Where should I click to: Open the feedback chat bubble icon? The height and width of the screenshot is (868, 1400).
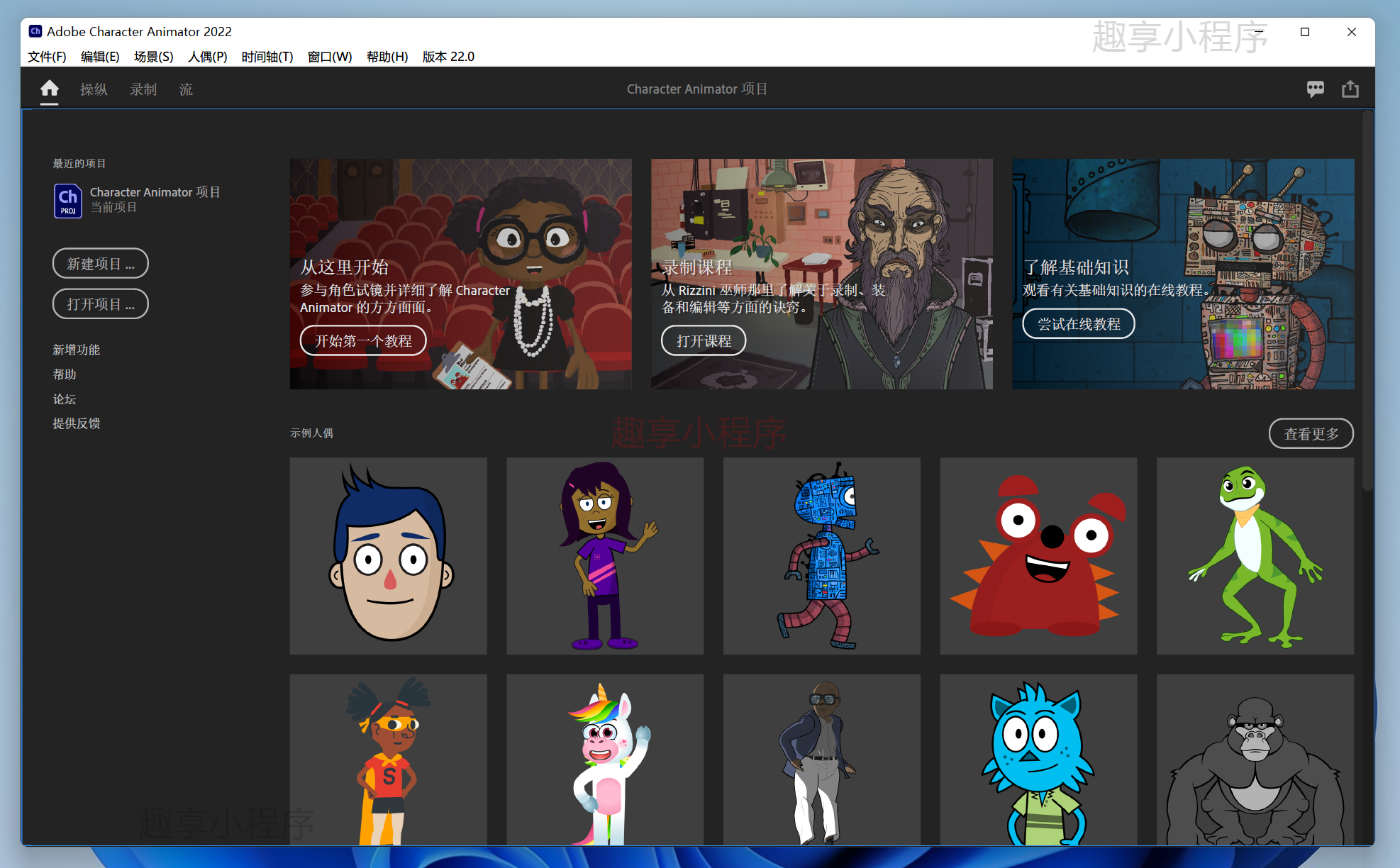tap(1315, 89)
